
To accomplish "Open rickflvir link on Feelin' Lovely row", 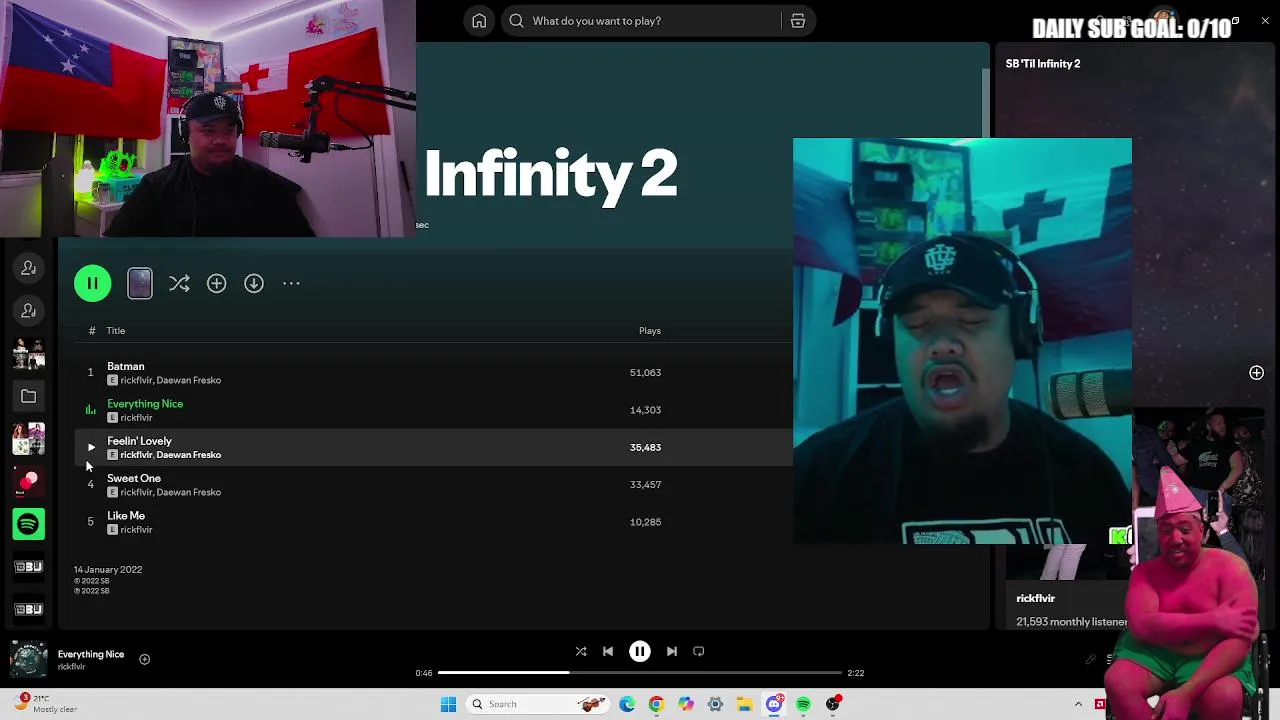I will point(136,455).
